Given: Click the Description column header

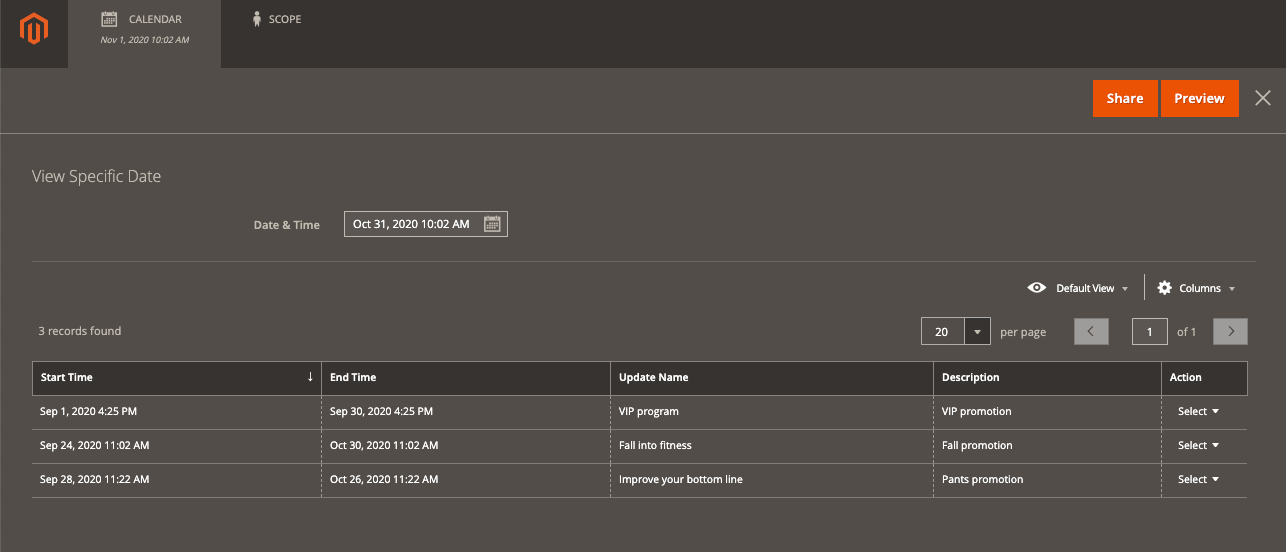Looking at the screenshot, I should coord(1047,377).
